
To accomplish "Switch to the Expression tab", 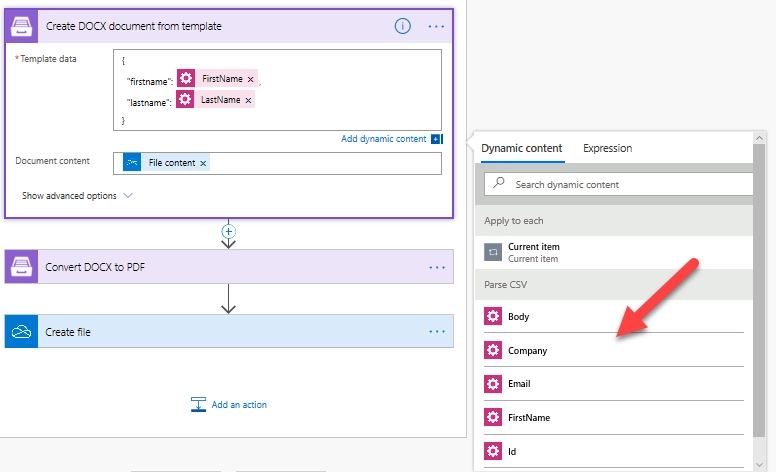I will tap(607, 148).
